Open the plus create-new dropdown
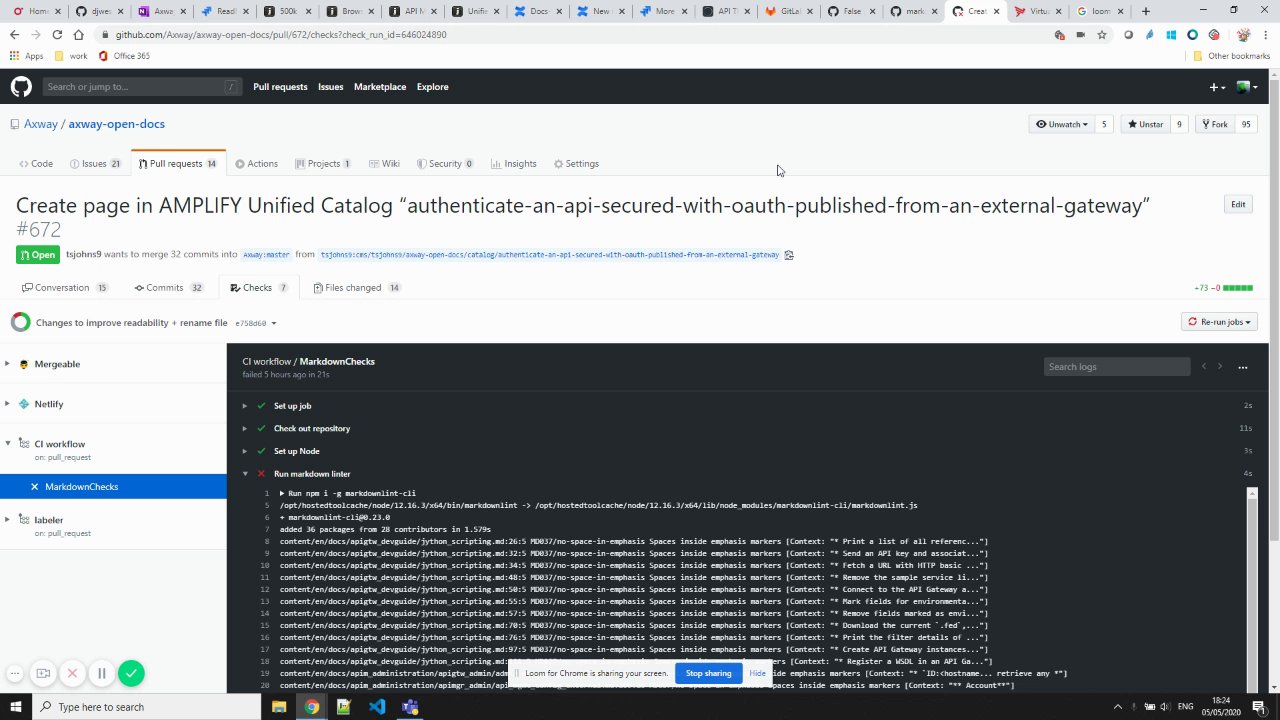Screen dimensions: 1280x720 click(1217, 87)
